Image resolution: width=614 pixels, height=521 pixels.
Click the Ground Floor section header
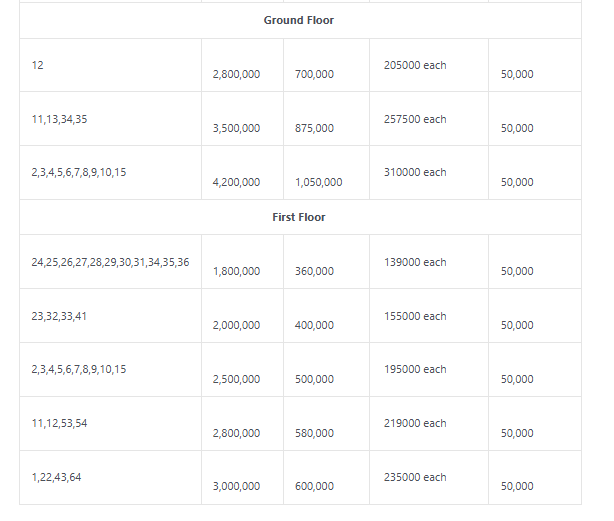coord(299,20)
